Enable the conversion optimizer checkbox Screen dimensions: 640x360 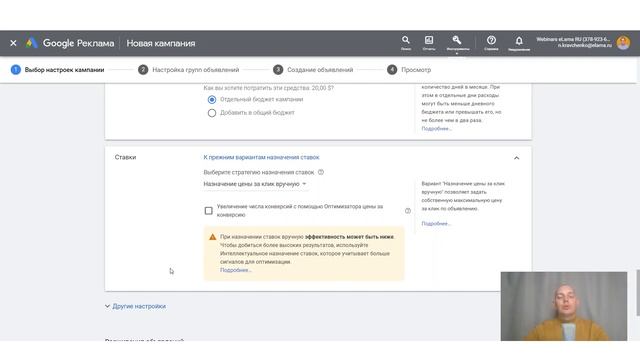[209, 211]
